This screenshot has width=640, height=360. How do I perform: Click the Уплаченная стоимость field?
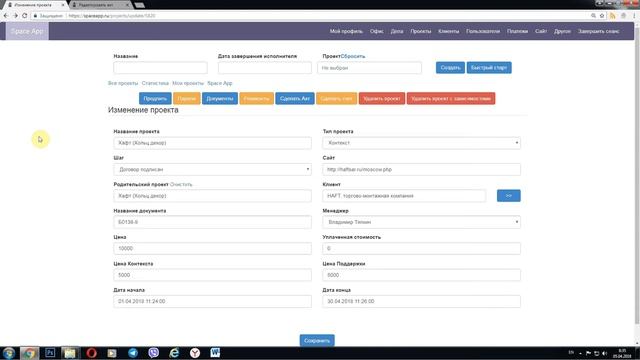421,249
